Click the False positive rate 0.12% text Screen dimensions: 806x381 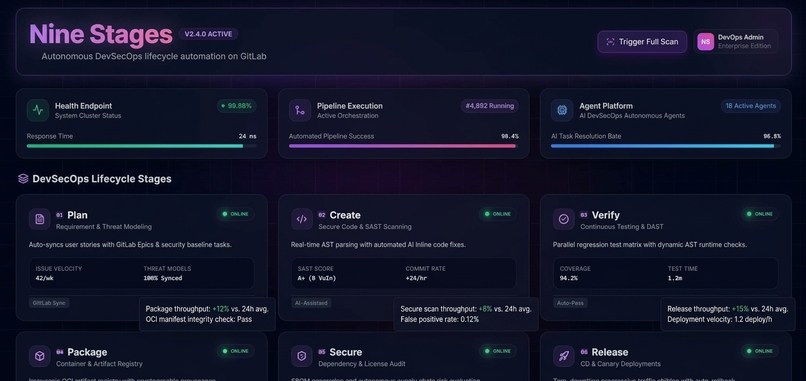(439, 319)
